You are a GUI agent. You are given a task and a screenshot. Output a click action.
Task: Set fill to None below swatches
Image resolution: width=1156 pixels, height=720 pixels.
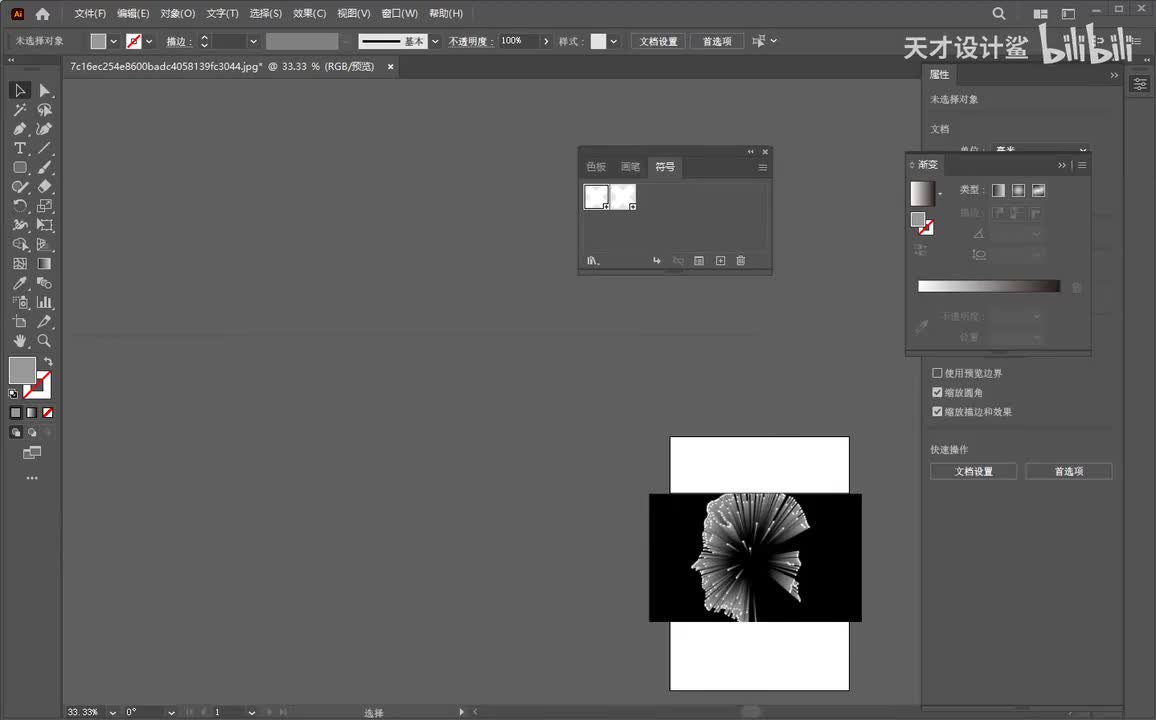(48, 413)
